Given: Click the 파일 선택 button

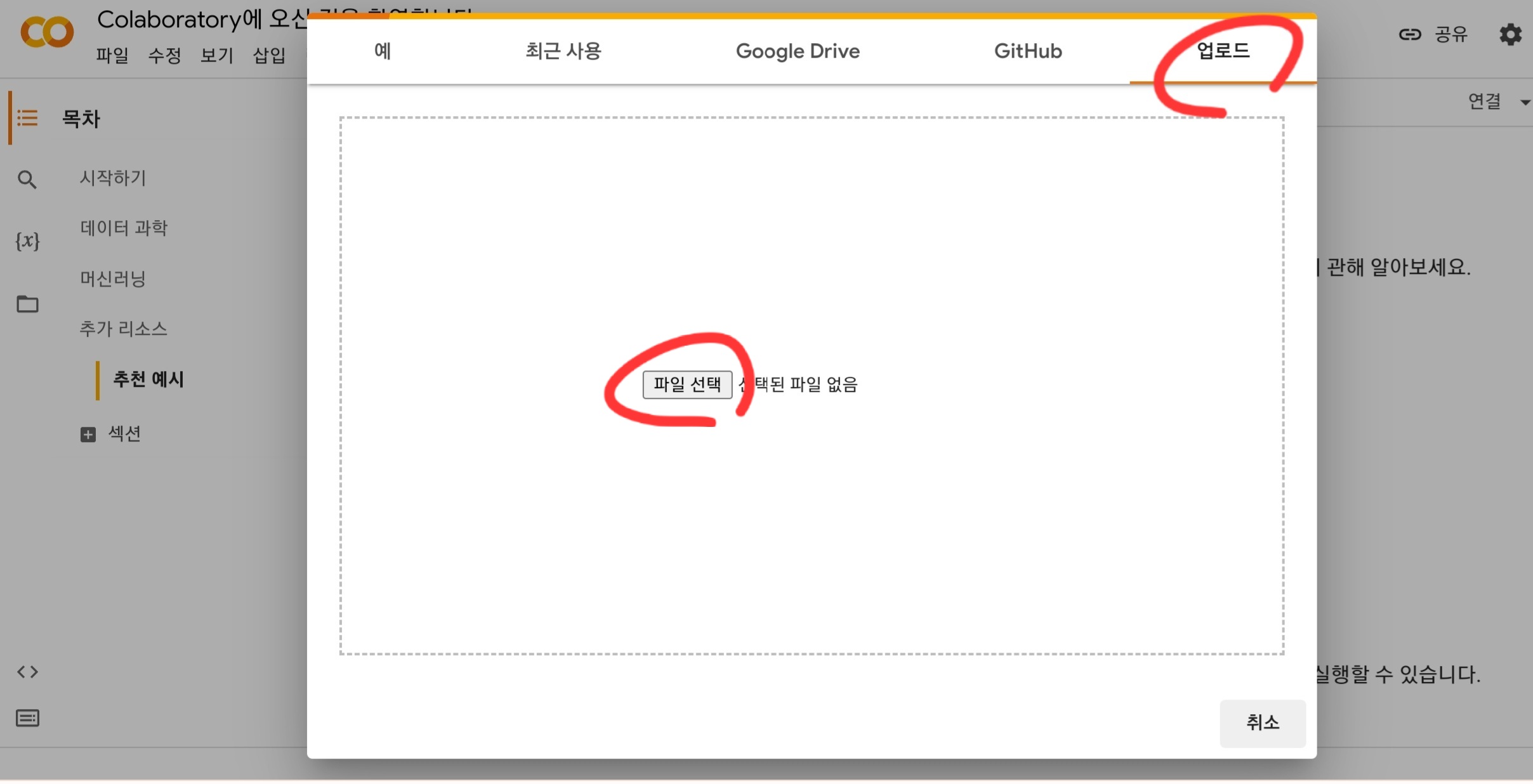Looking at the screenshot, I should 687,384.
